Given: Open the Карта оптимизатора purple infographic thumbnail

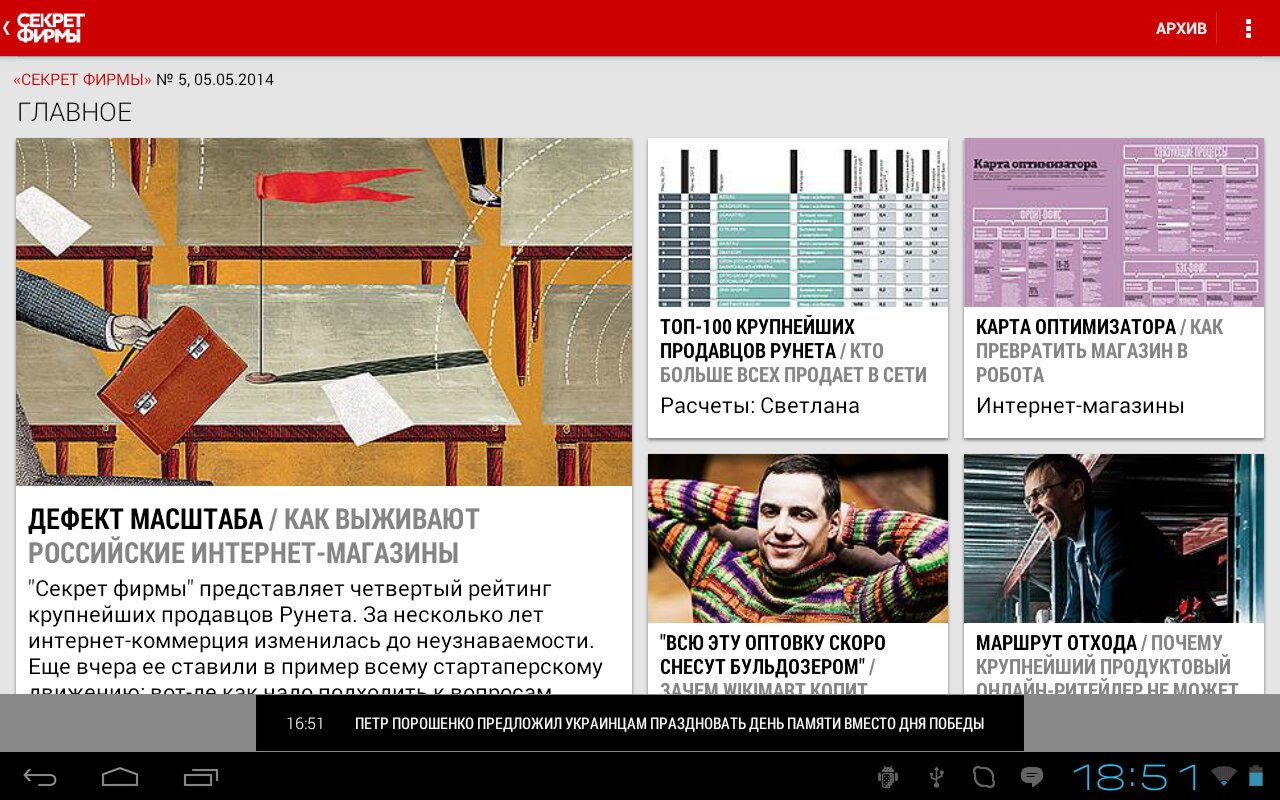Looking at the screenshot, I should click(1113, 222).
